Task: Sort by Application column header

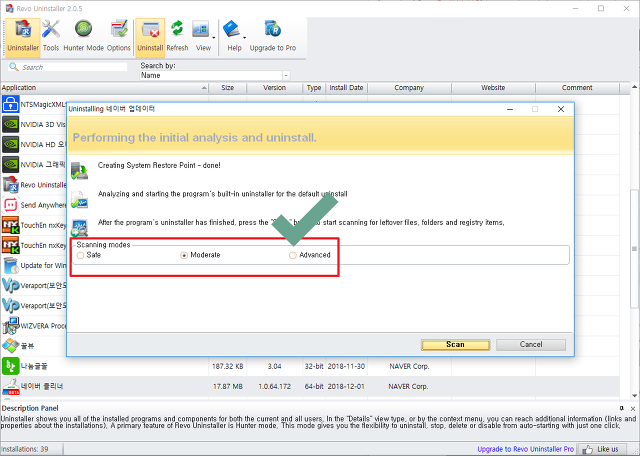Action: coord(104,88)
